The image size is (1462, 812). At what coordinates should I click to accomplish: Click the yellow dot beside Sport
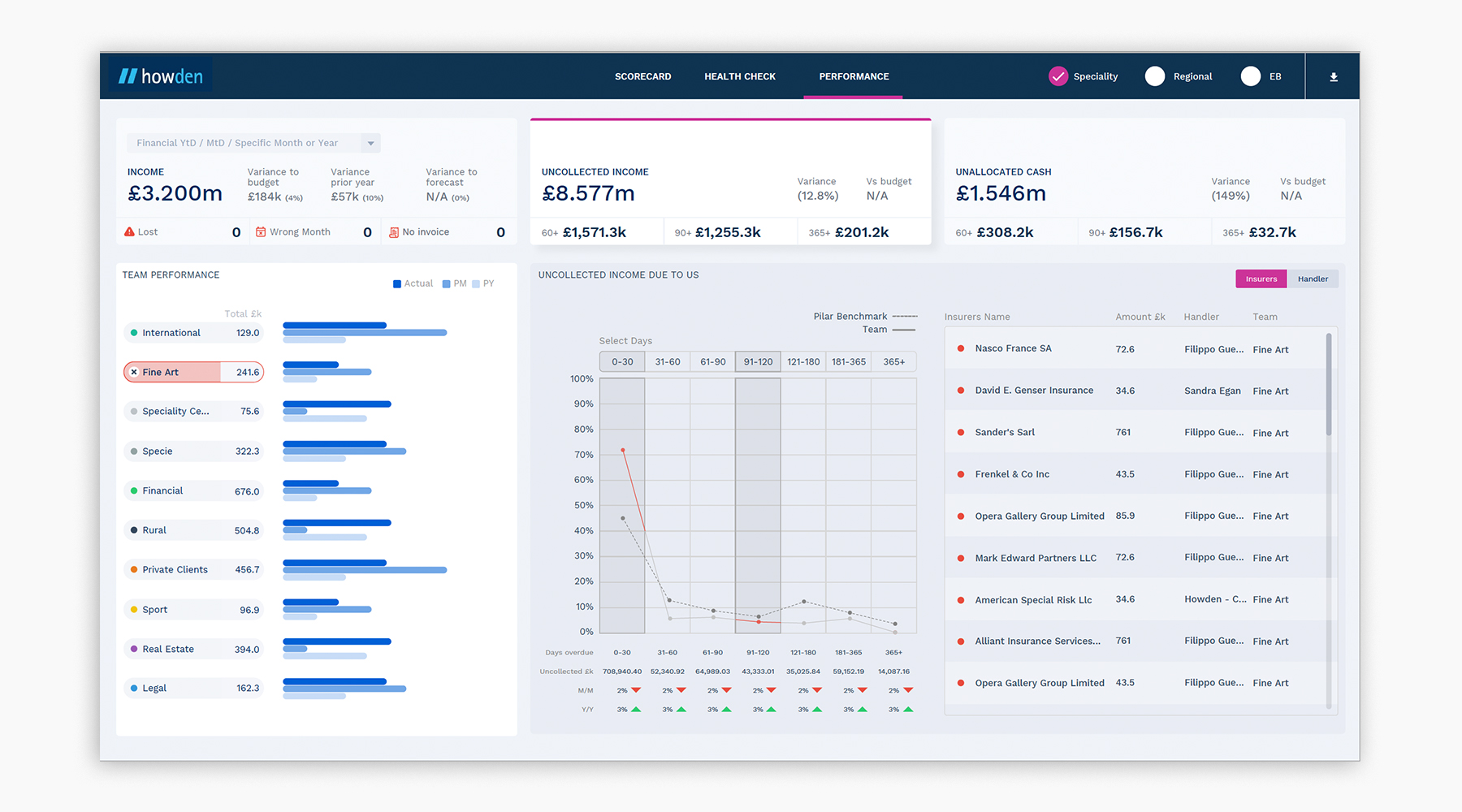tap(134, 609)
